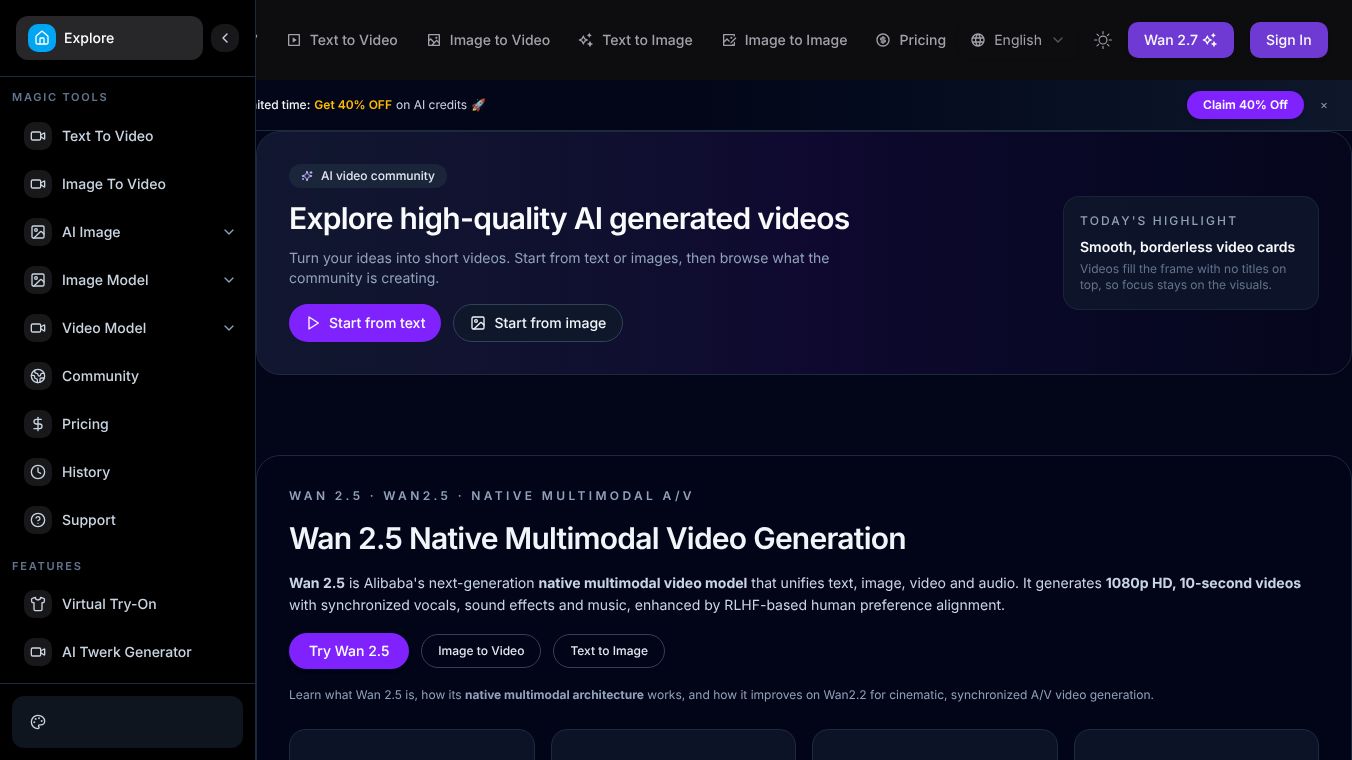
Task: Click 'Get 40% OFF' promo text
Action: (353, 105)
